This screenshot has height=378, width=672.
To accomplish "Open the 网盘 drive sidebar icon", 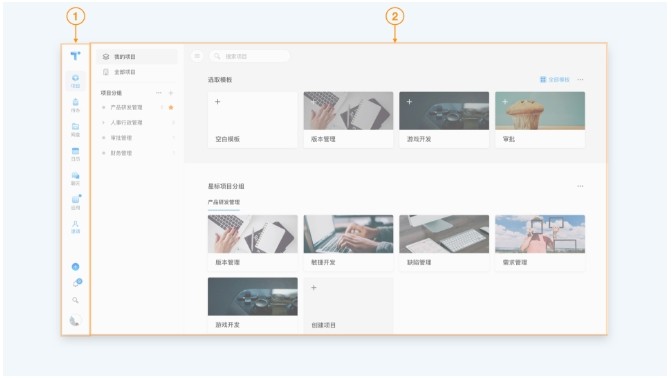I will pos(75,129).
